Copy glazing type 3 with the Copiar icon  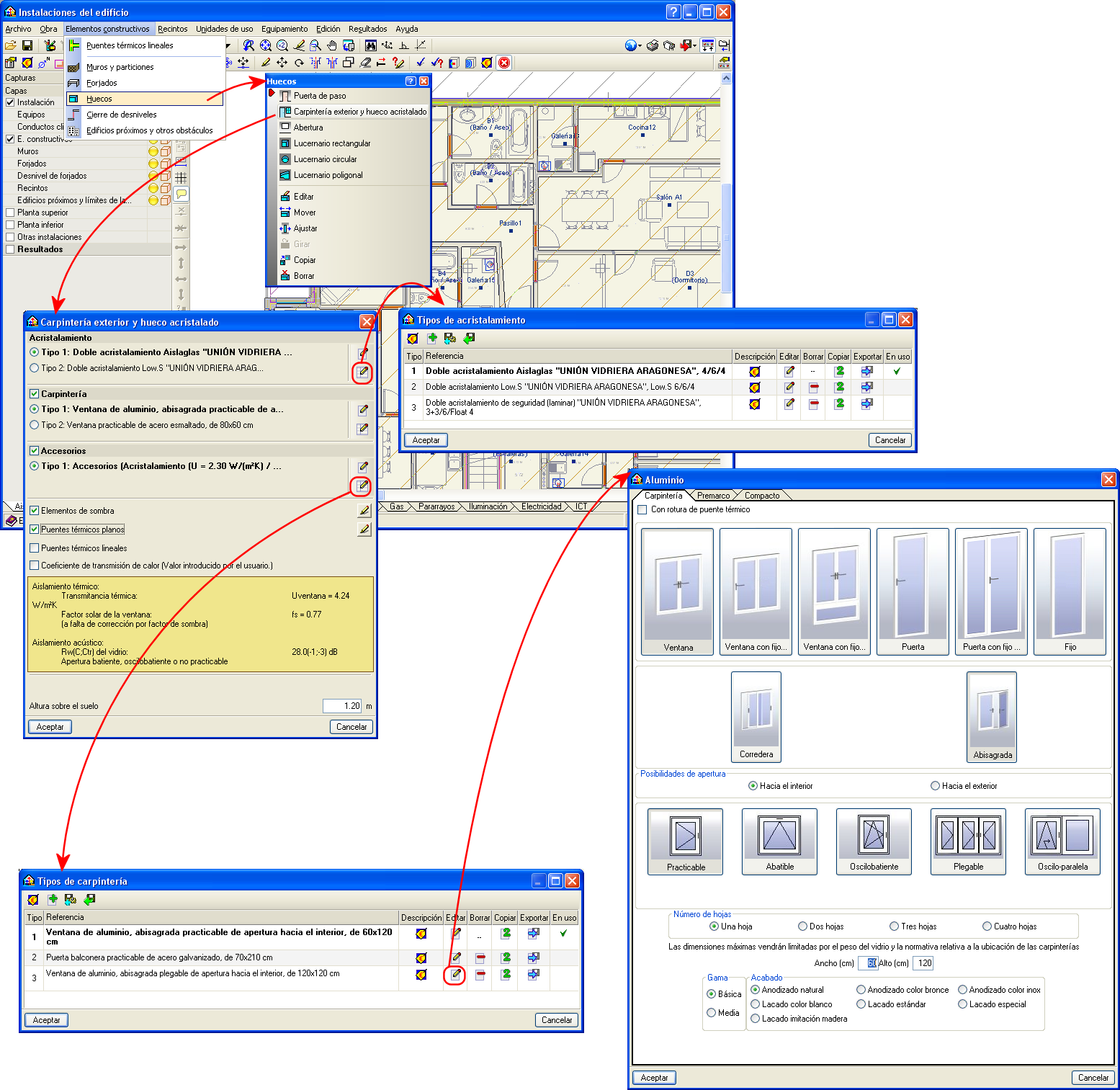coord(839,403)
